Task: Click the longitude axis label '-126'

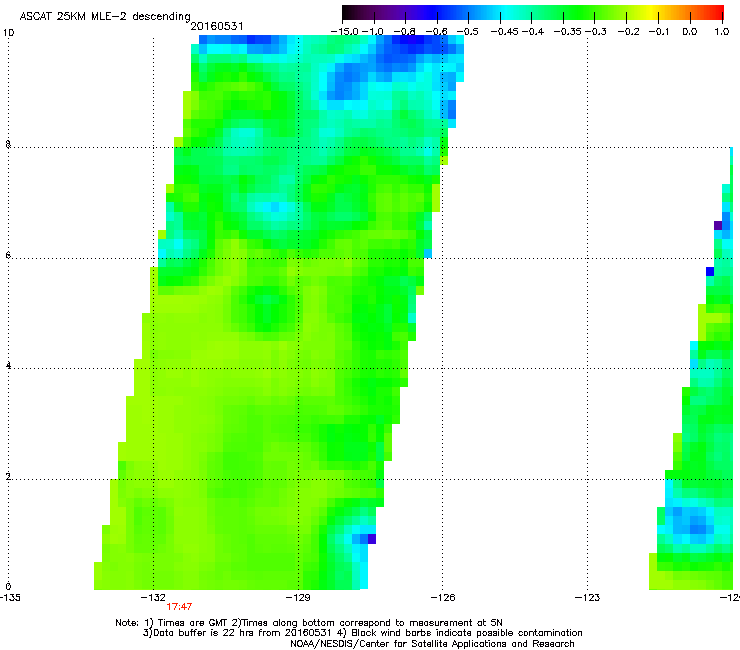Action: [x=443, y=598]
